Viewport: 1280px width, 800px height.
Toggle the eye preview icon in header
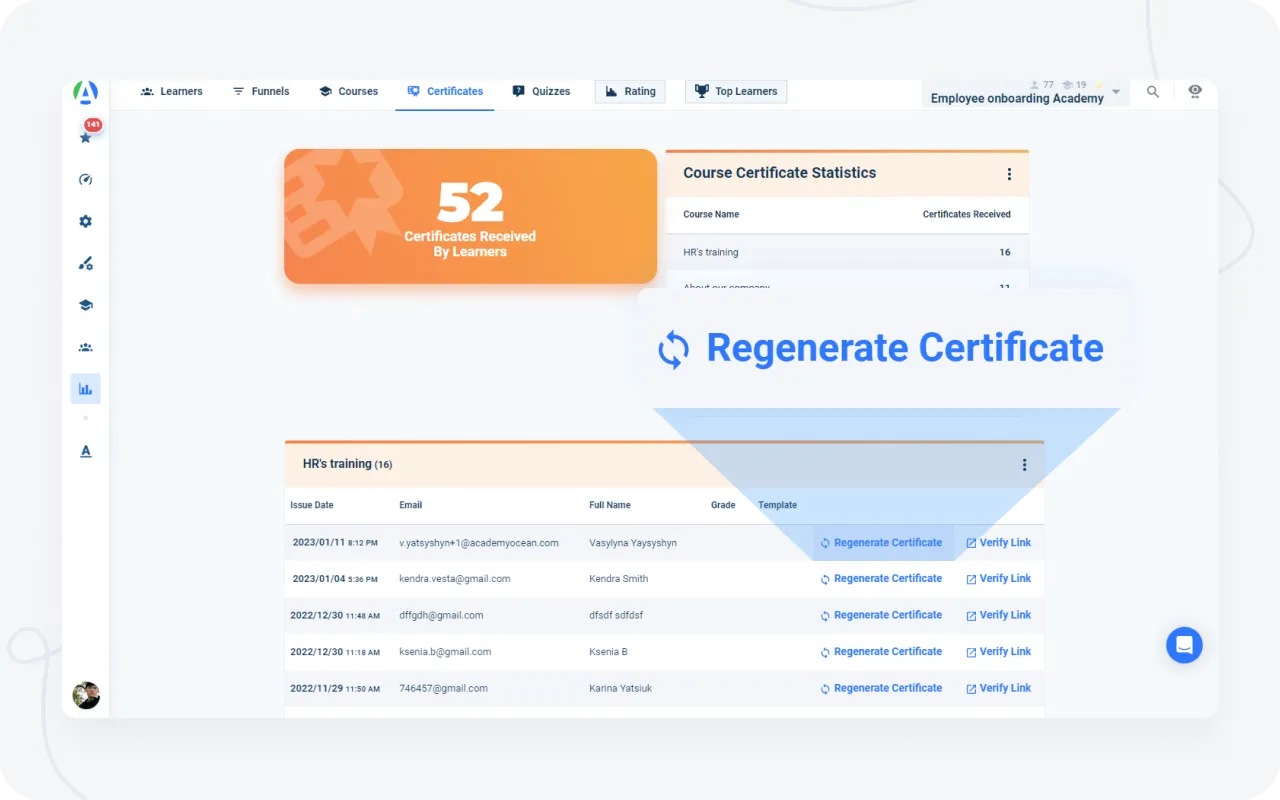click(x=1194, y=91)
